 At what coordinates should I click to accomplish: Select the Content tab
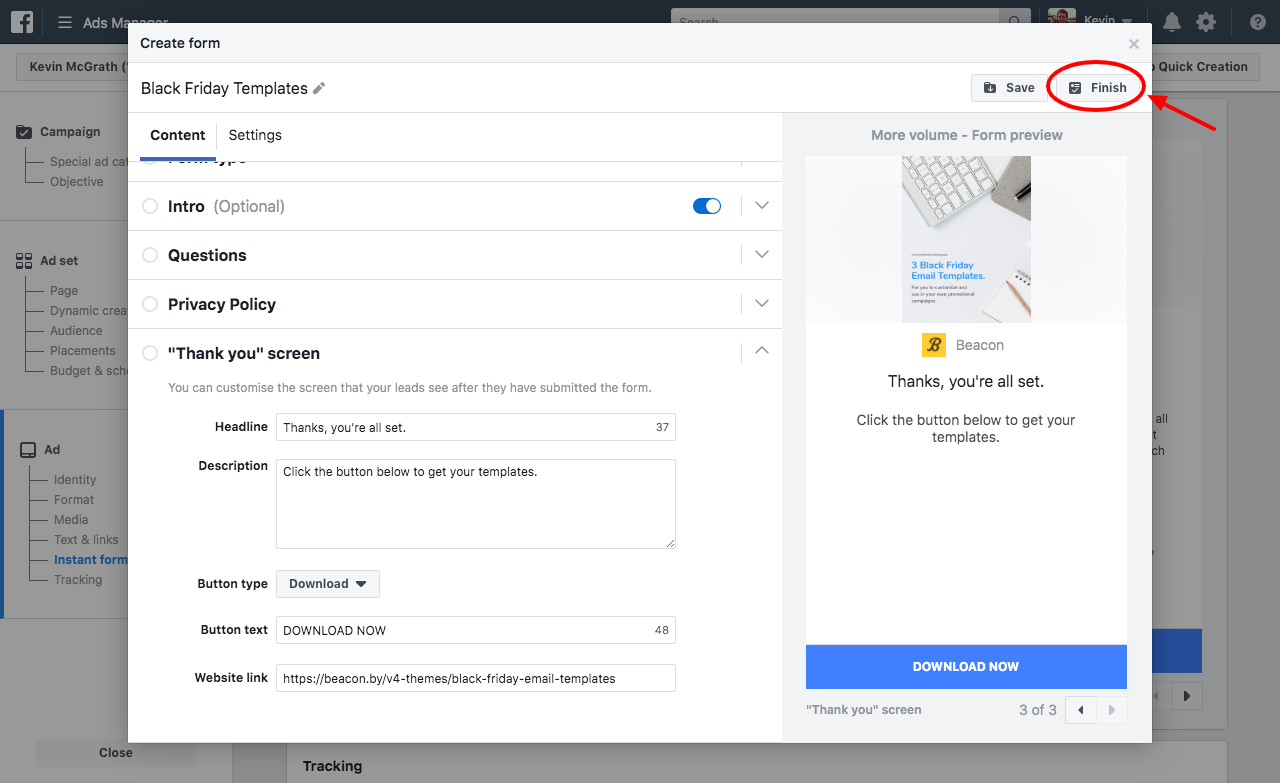click(178, 135)
